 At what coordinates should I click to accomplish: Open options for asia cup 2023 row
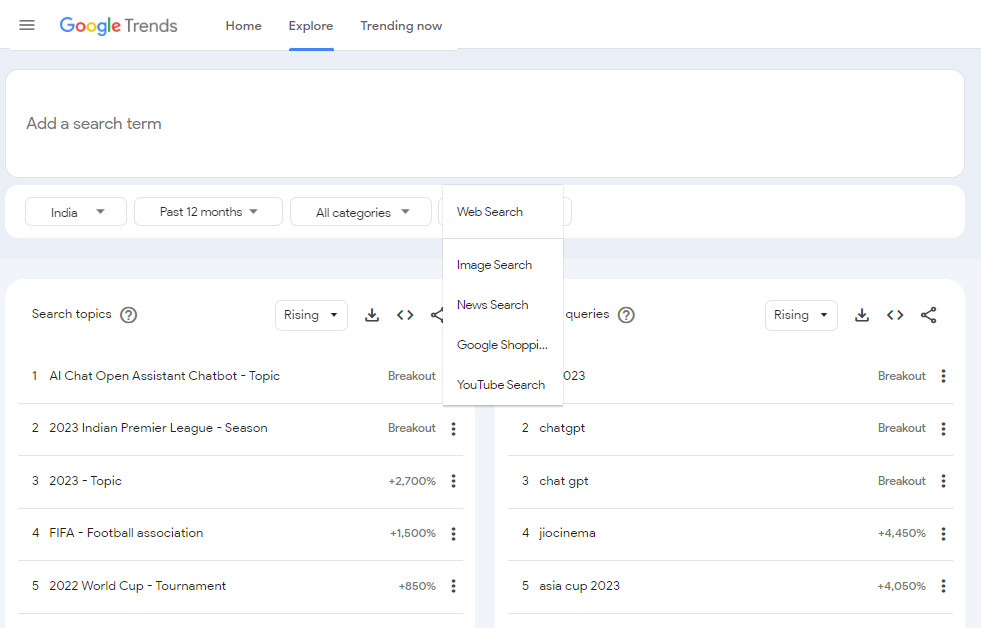tap(943, 586)
